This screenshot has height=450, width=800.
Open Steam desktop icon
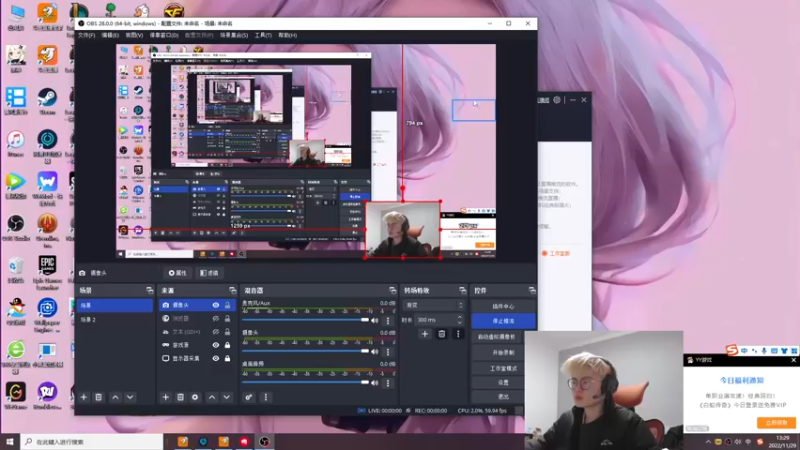(x=47, y=101)
